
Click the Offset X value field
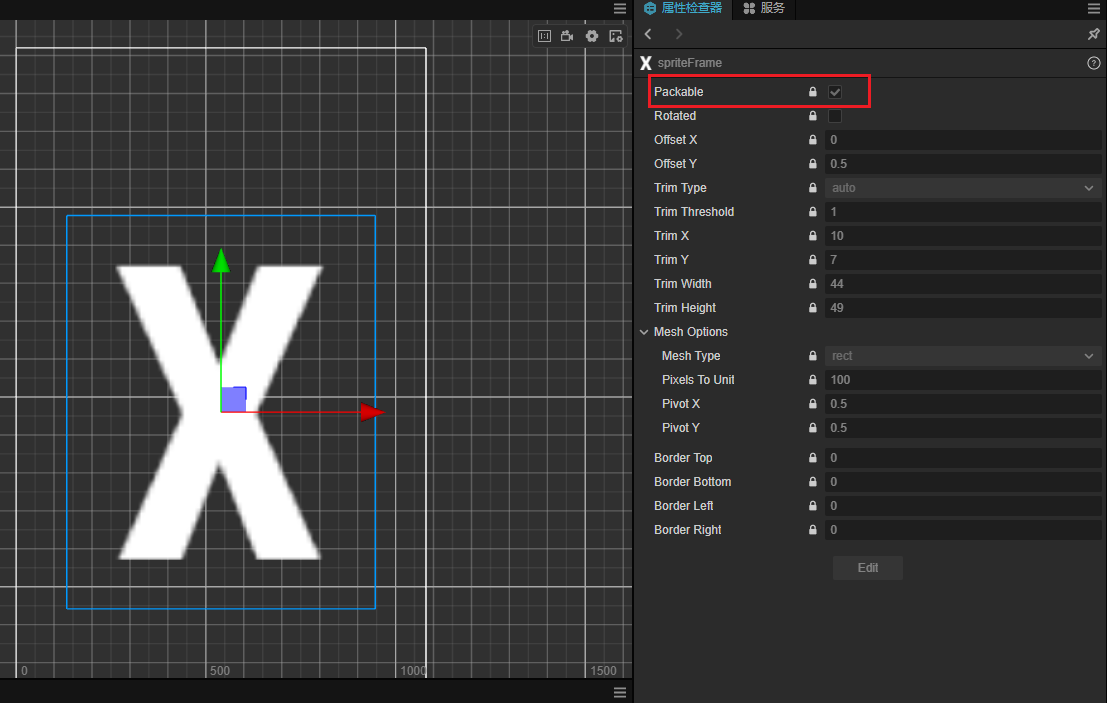(963, 140)
